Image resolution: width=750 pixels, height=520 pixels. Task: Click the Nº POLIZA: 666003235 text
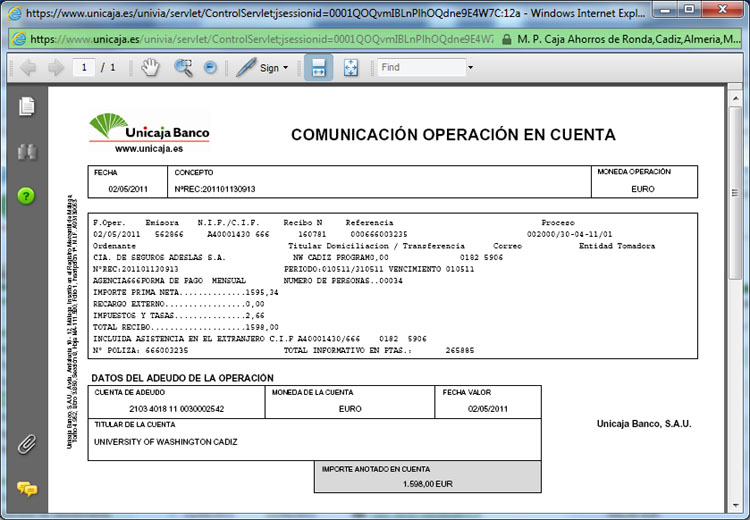(140, 350)
